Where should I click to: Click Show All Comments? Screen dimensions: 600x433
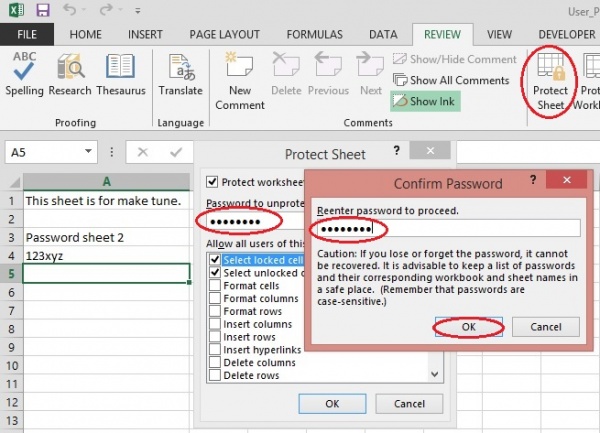click(452, 80)
